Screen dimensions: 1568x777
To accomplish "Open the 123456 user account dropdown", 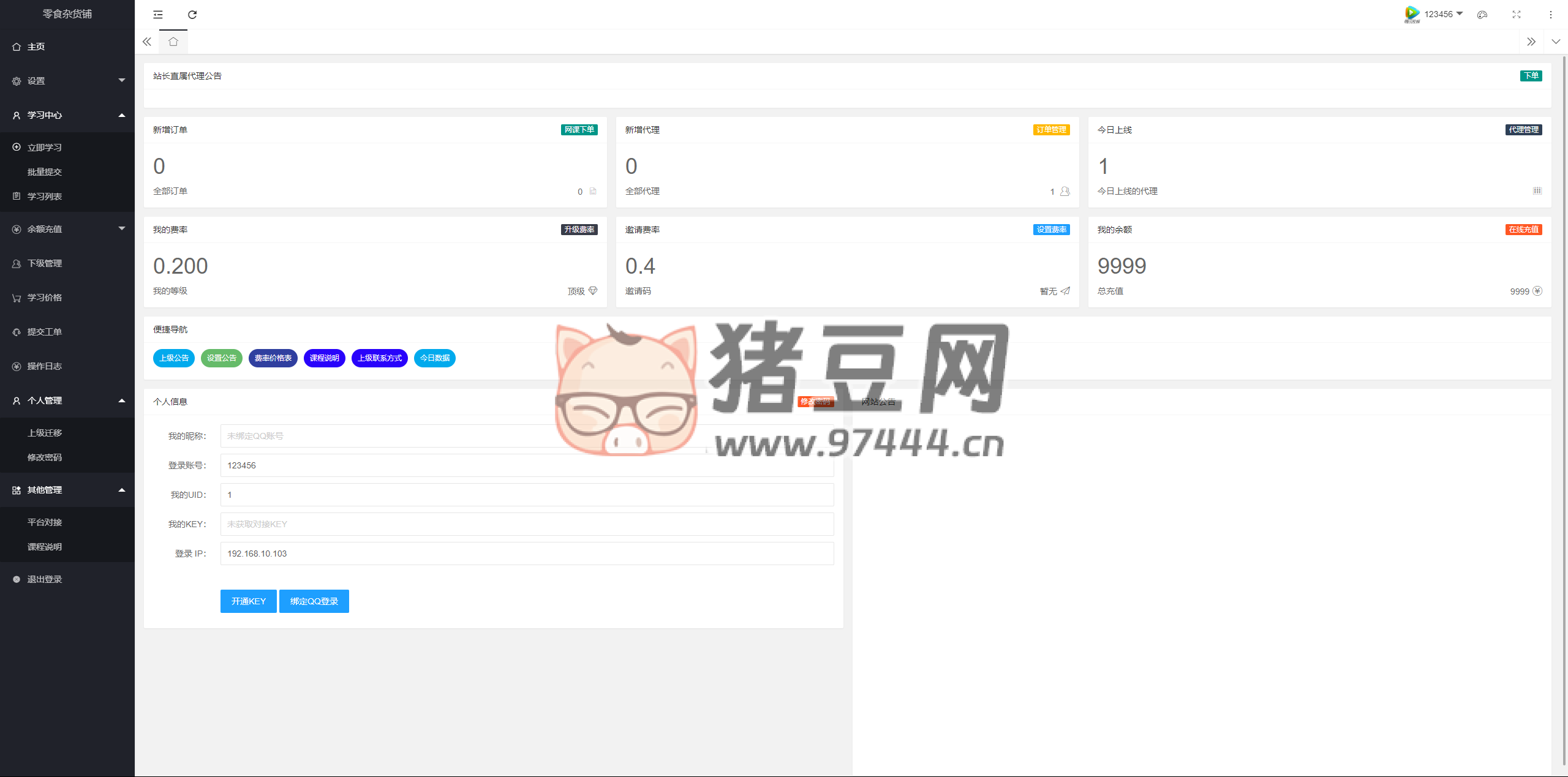I will coord(1438,14).
